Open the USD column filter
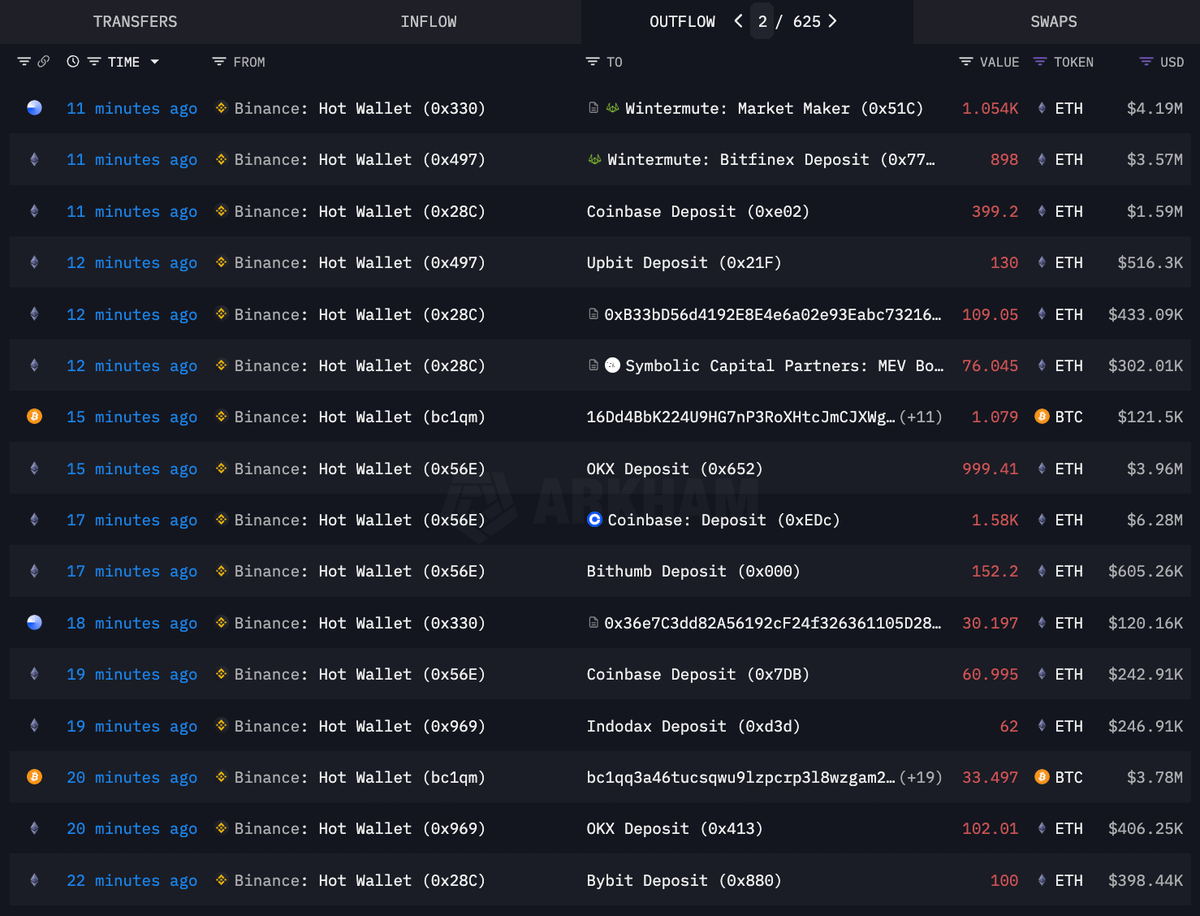This screenshot has width=1200, height=916. 1146,62
